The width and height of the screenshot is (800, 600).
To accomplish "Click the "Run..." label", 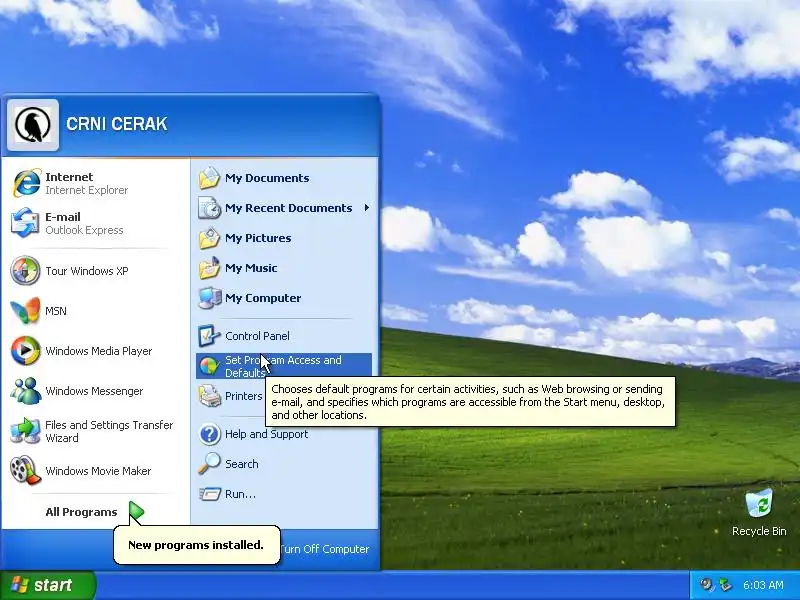I will click(x=240, y=494).
